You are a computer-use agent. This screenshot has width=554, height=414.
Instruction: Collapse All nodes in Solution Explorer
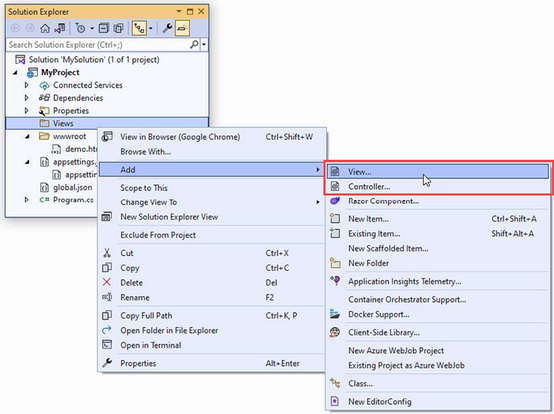[104, 28]
